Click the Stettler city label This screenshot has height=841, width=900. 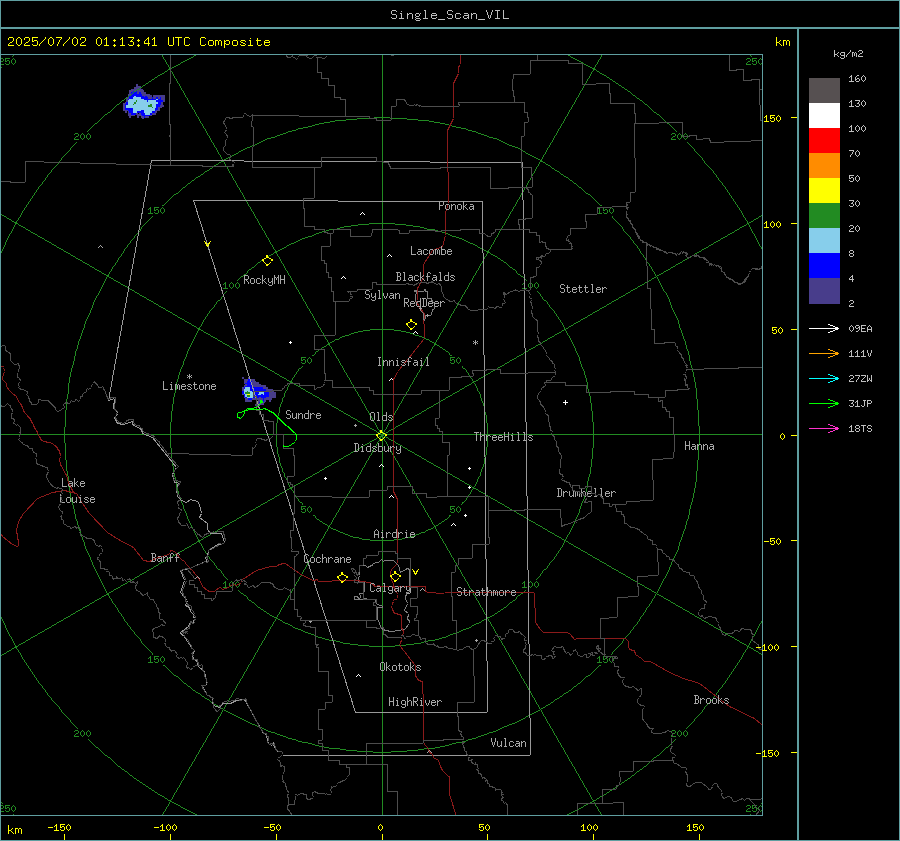tap(583, 289)
